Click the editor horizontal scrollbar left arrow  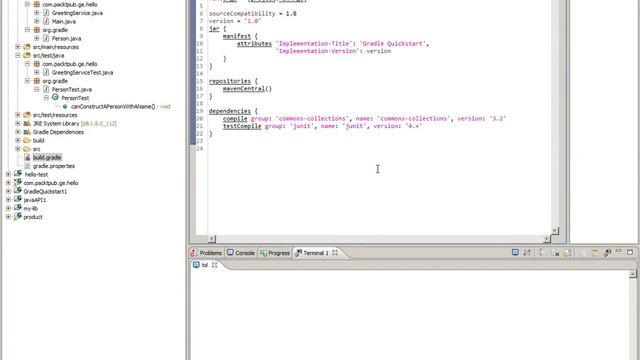212,239
